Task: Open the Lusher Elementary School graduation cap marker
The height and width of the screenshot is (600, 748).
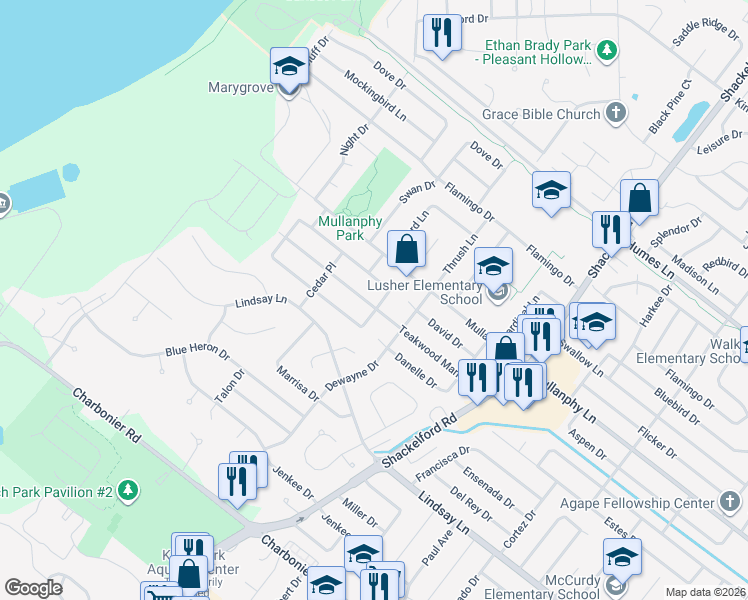Action: tap(492, 267)
